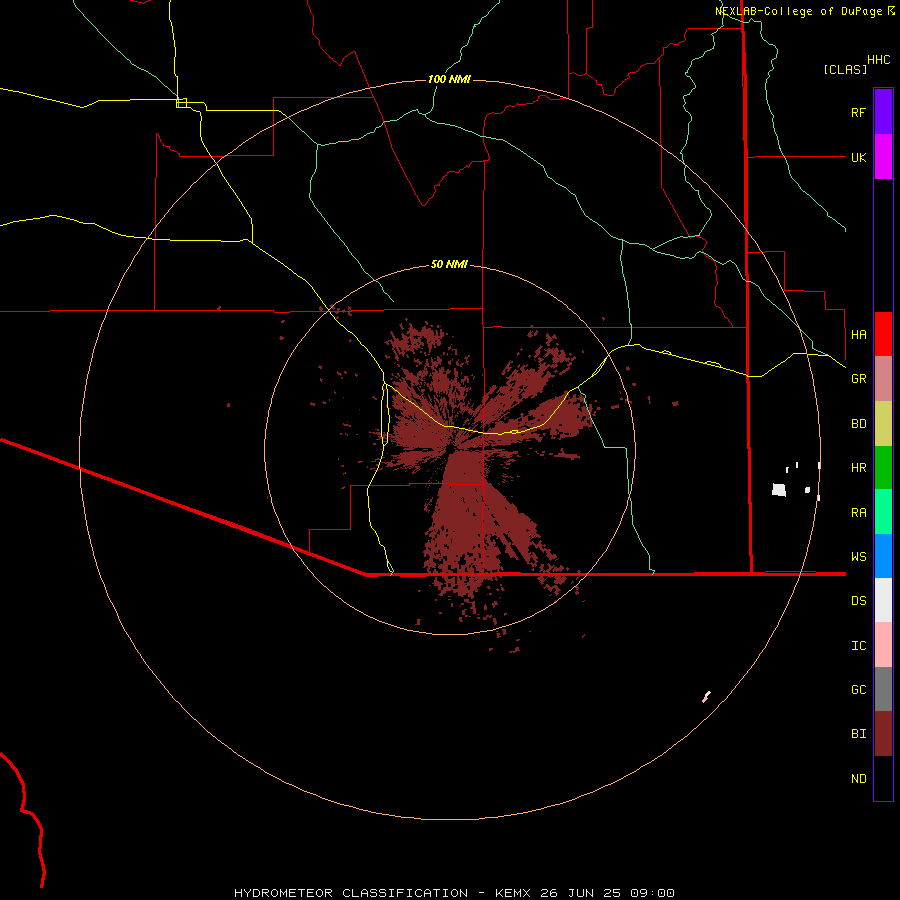
Task: Click the BI legend label
Action: coord(858,734)
